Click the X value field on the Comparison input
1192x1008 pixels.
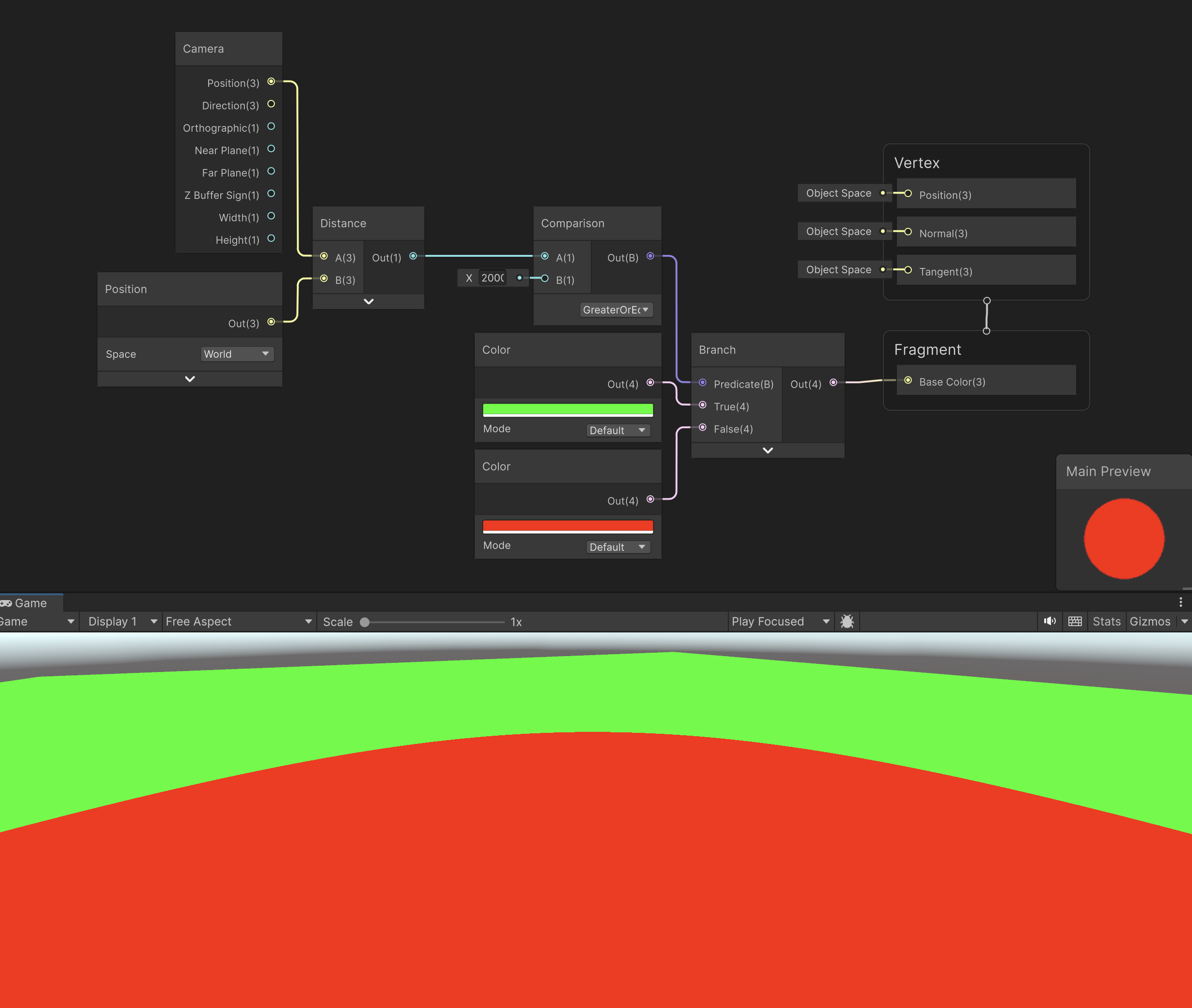pos(492,278)
